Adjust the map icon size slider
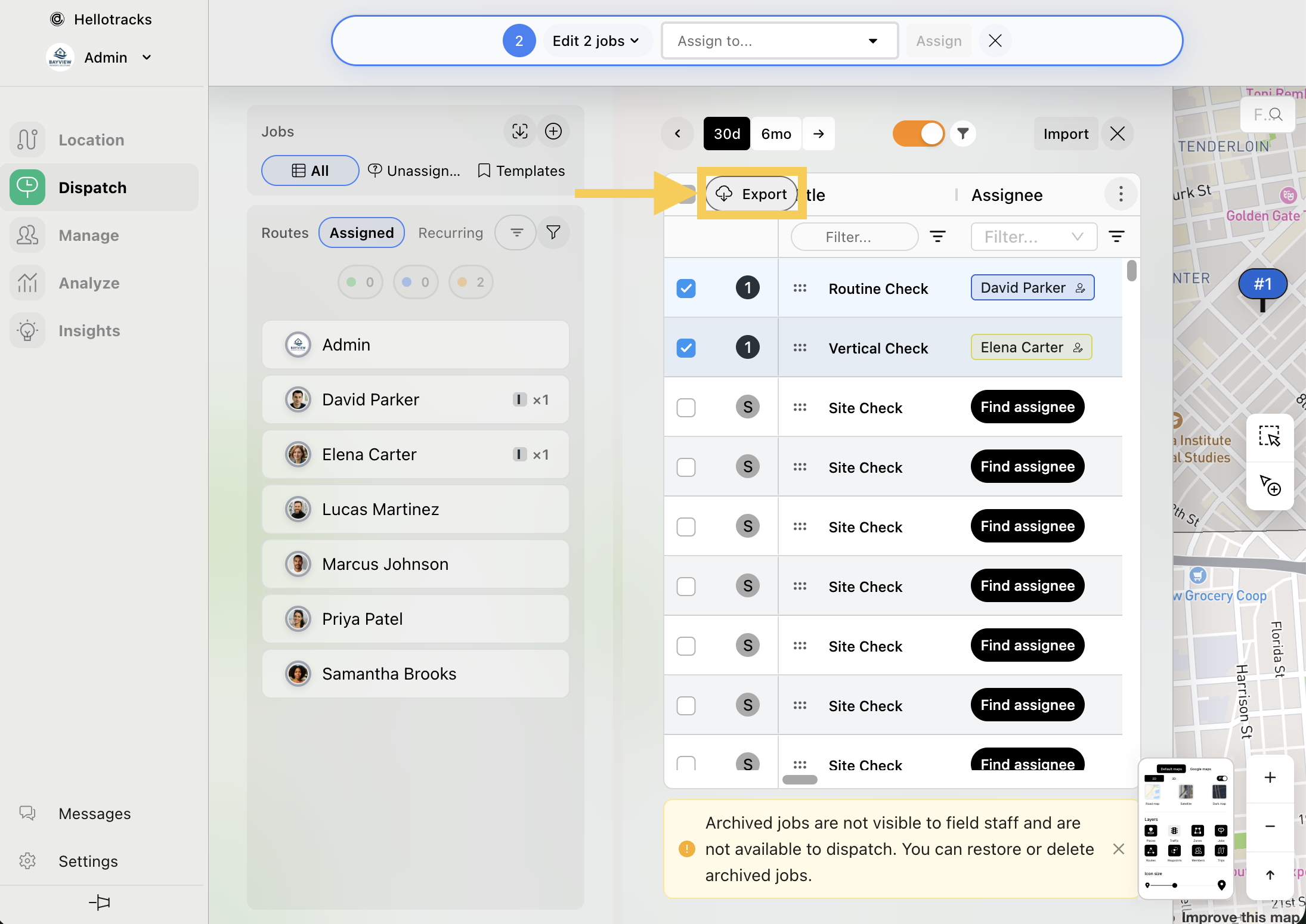 pyautogui.click(x=1174, y=885)
